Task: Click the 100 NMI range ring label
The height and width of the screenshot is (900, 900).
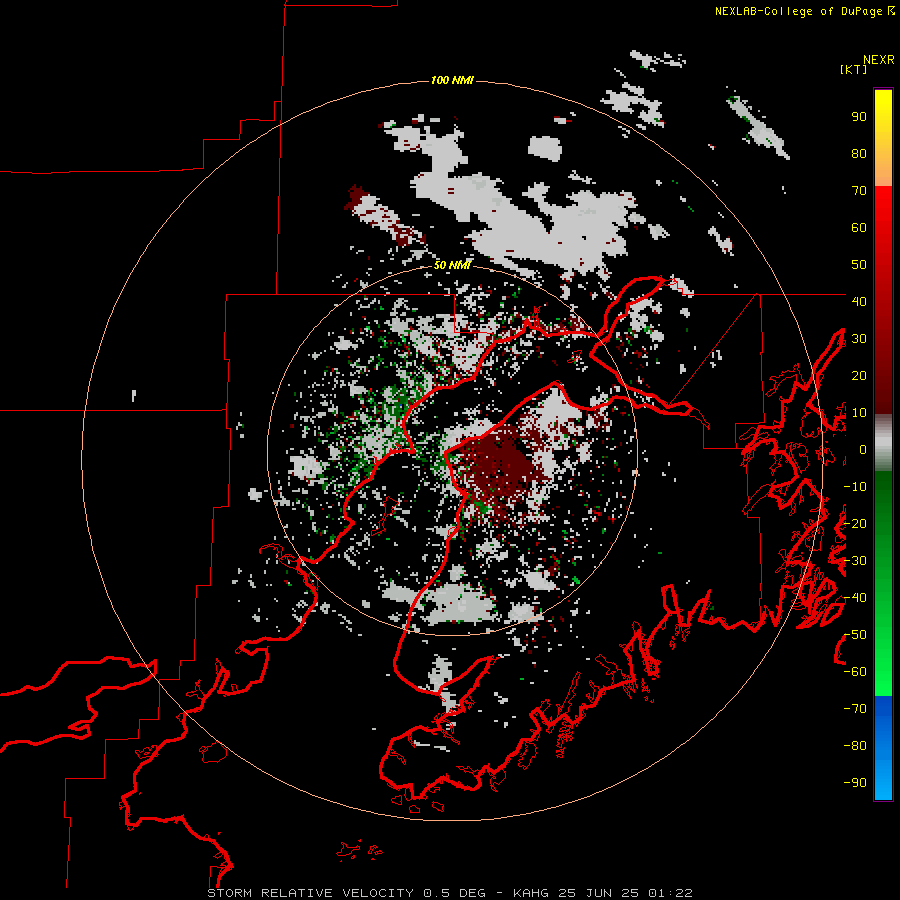Action: tap(452, 80)
